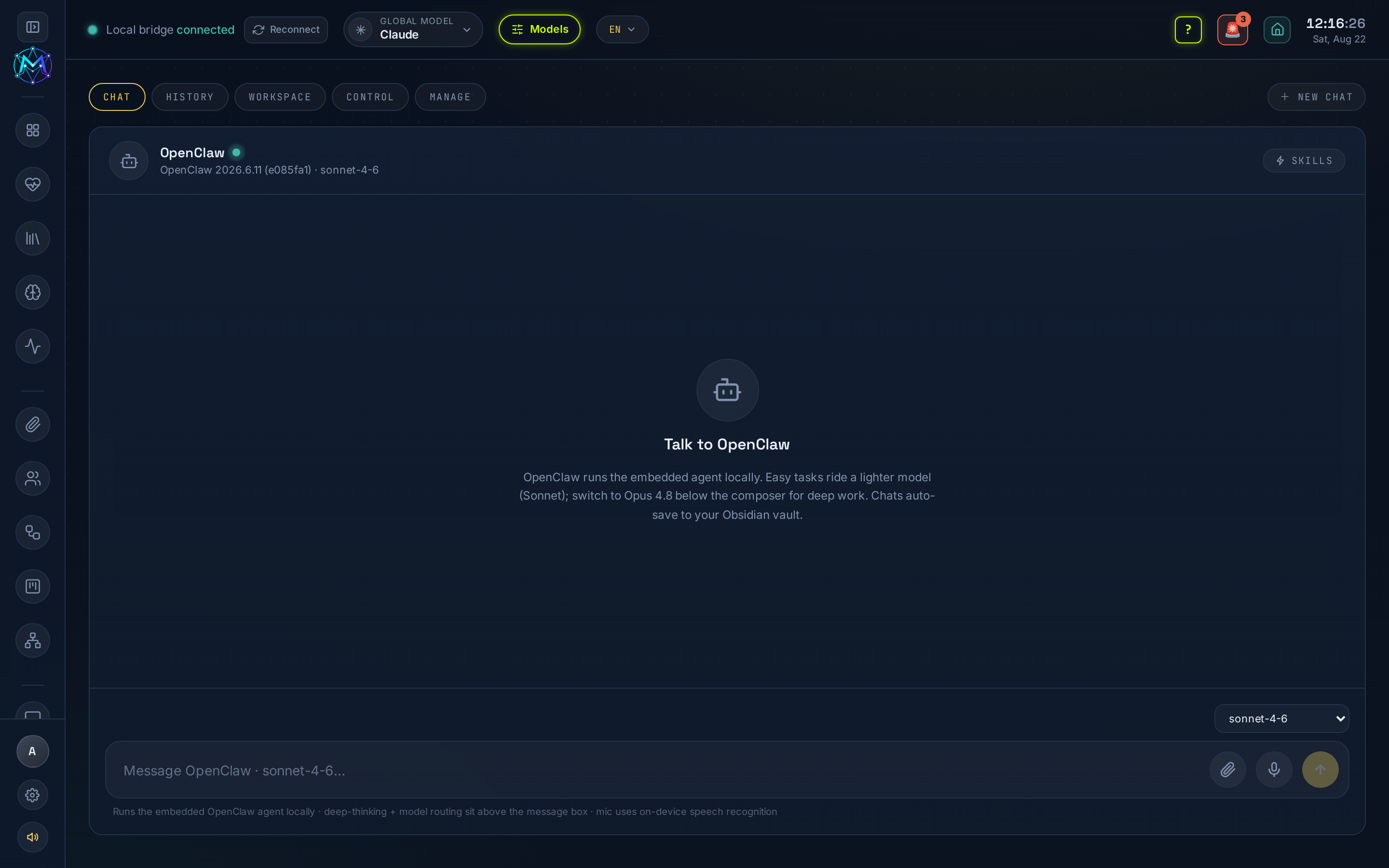Open the help question mark icon
This screenshot has height=868, width=1389.
(1188, 29)
